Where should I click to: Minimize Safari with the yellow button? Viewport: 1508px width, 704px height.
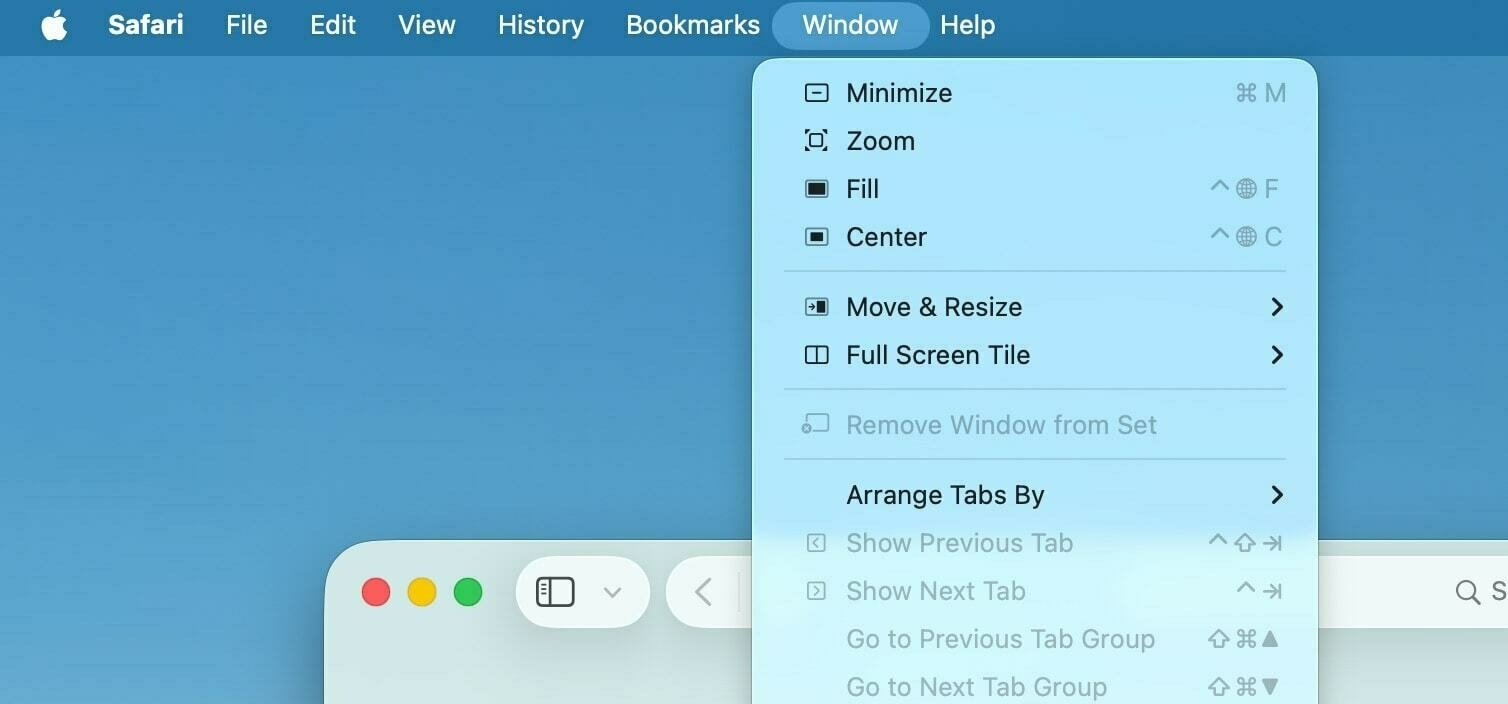(x=422, y=592)
